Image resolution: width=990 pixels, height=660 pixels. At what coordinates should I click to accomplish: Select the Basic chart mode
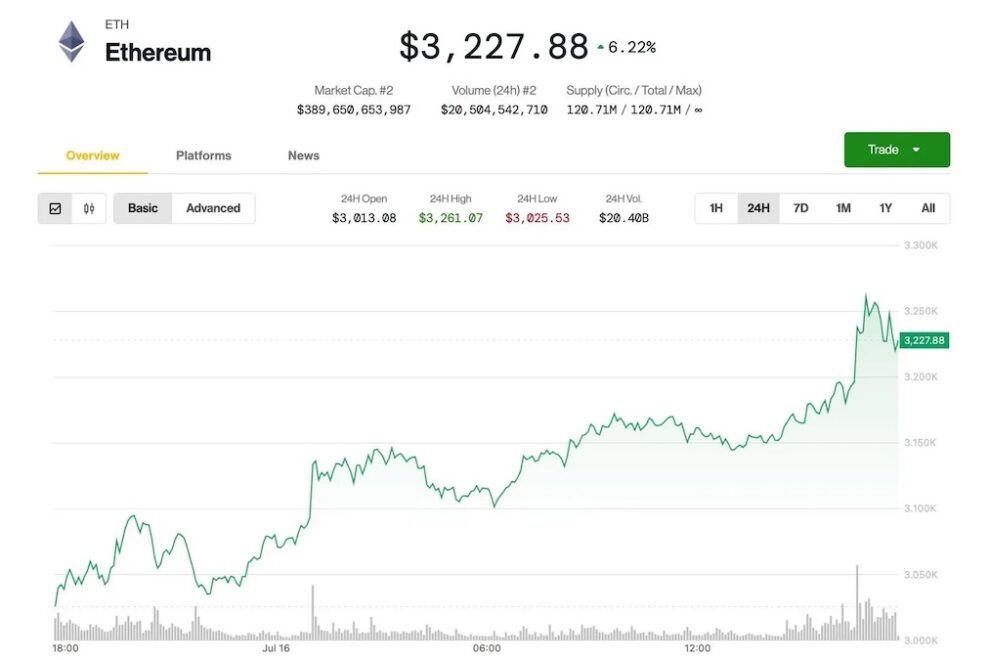[143, 208]
